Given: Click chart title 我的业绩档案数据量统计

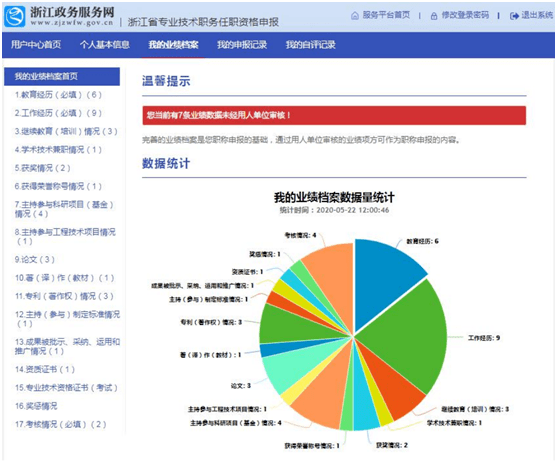Looking at the screenshot, I should [x=334, y=197].
